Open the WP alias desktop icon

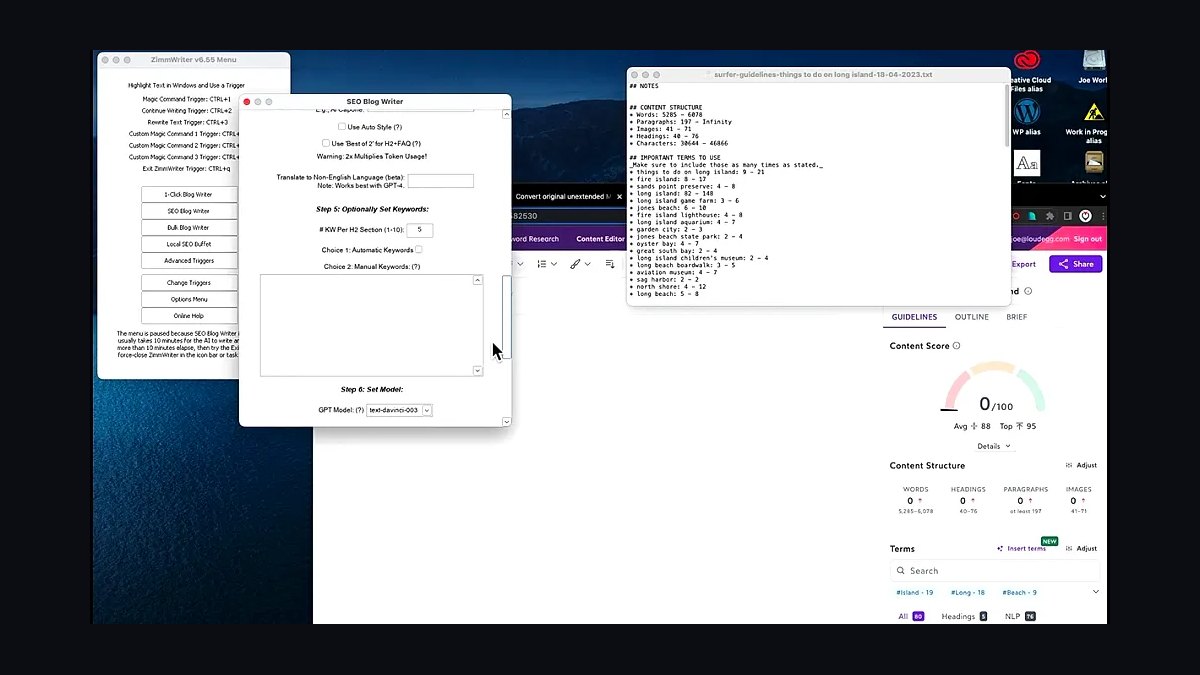1027,112
